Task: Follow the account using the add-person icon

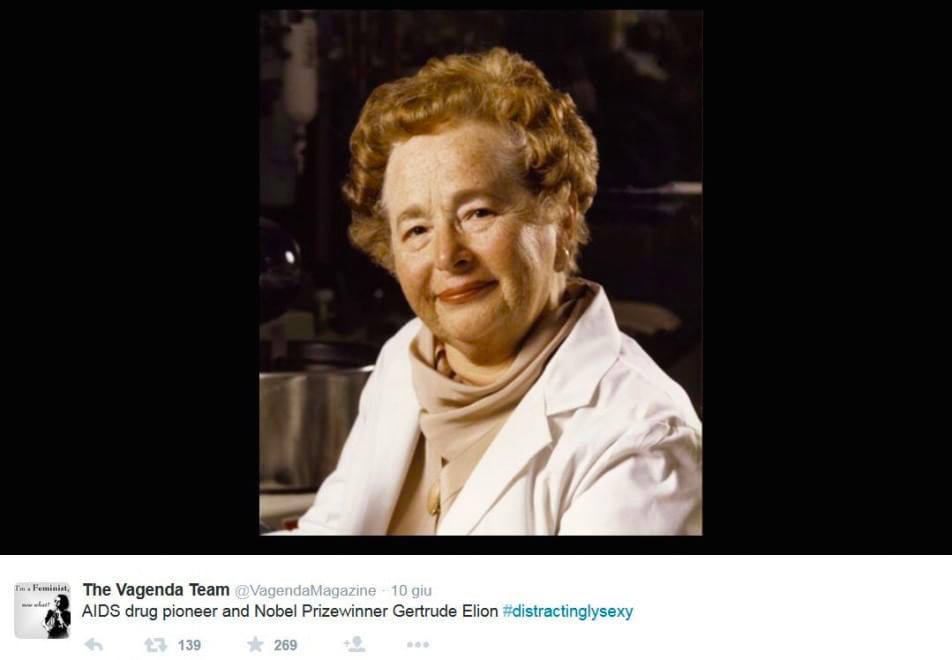Action: [x=355, y=644]
